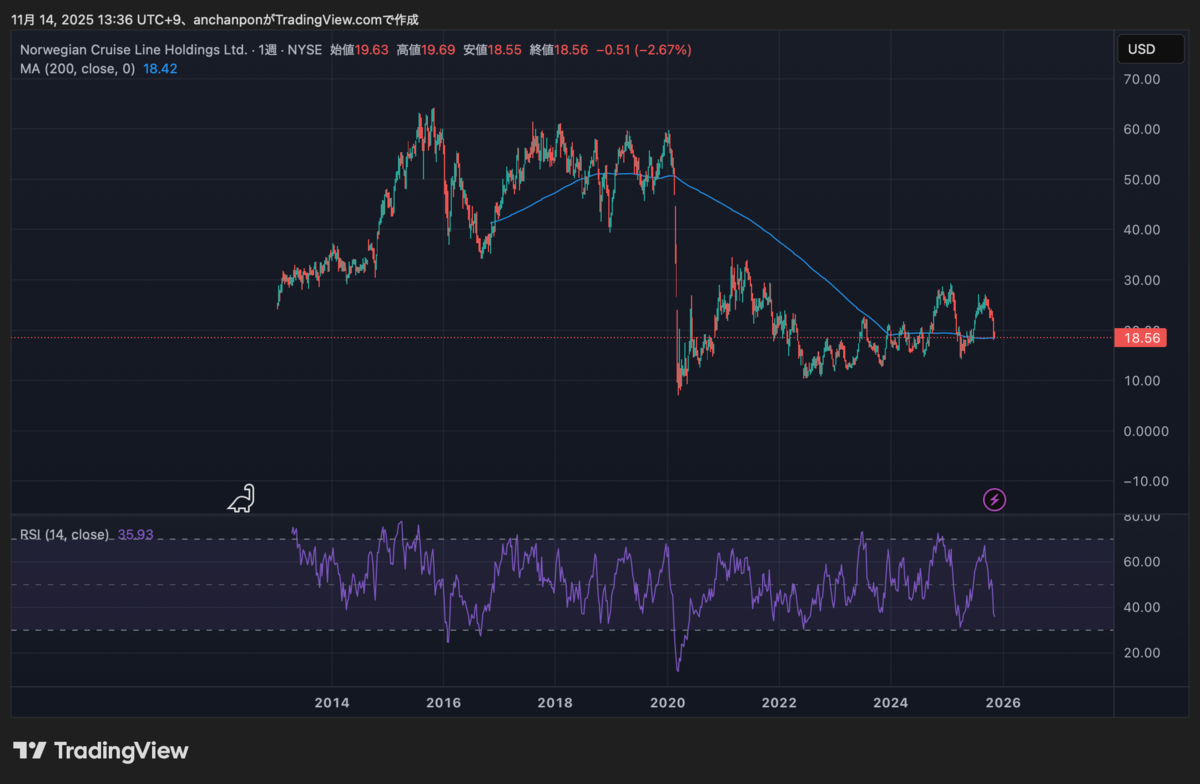Click the 安値18.55 low price value

click(x=492, y=49)
